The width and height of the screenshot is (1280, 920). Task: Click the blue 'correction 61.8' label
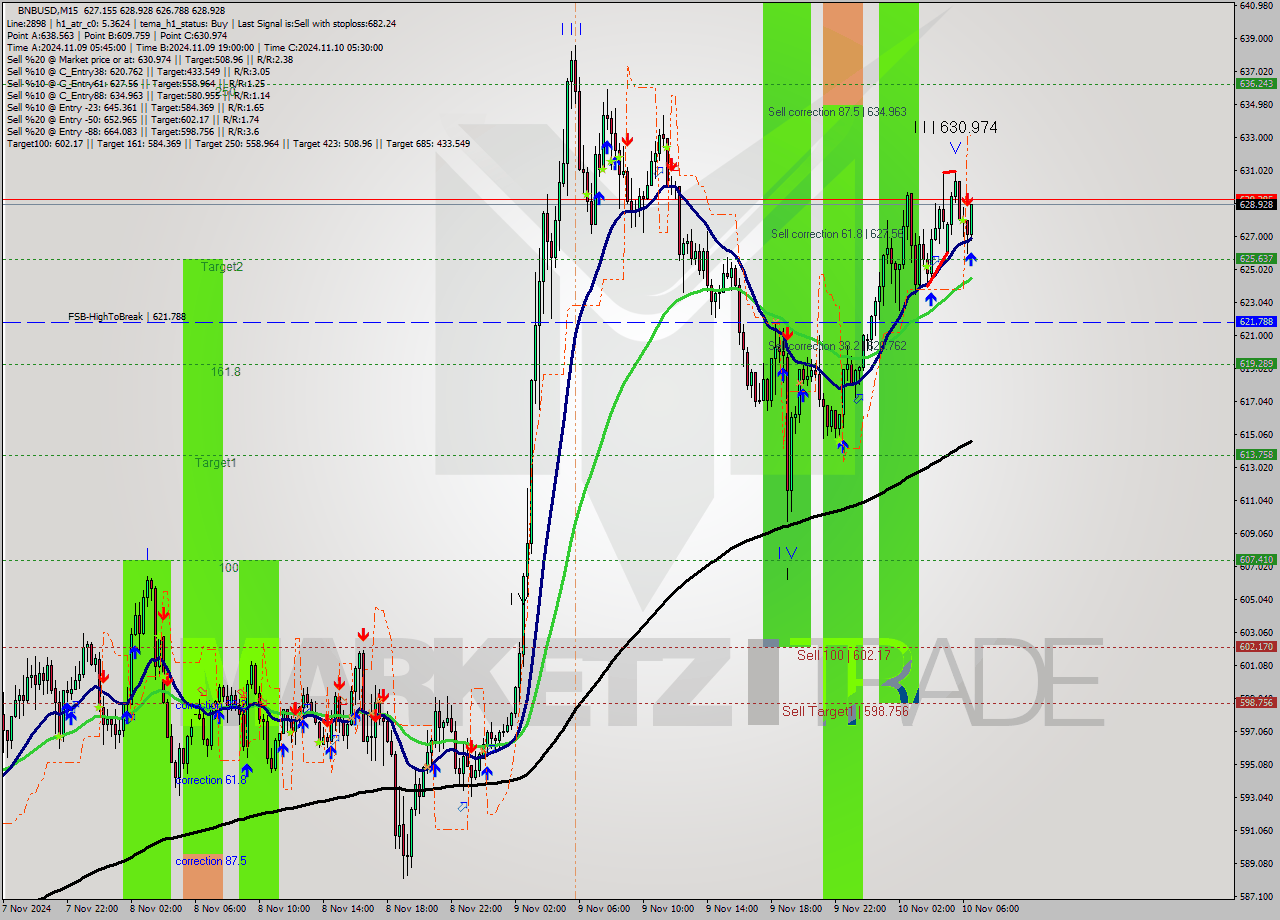click(x=210, y=780)
